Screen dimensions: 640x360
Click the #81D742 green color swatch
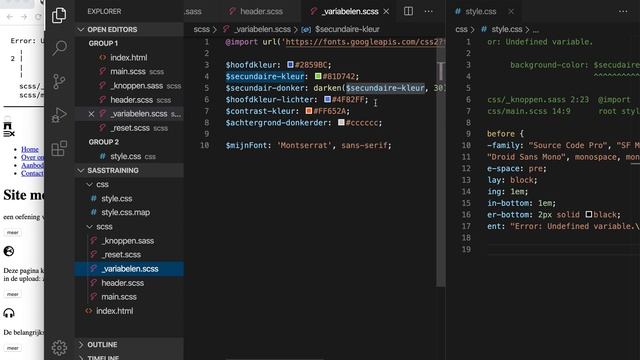coord(318,76)
